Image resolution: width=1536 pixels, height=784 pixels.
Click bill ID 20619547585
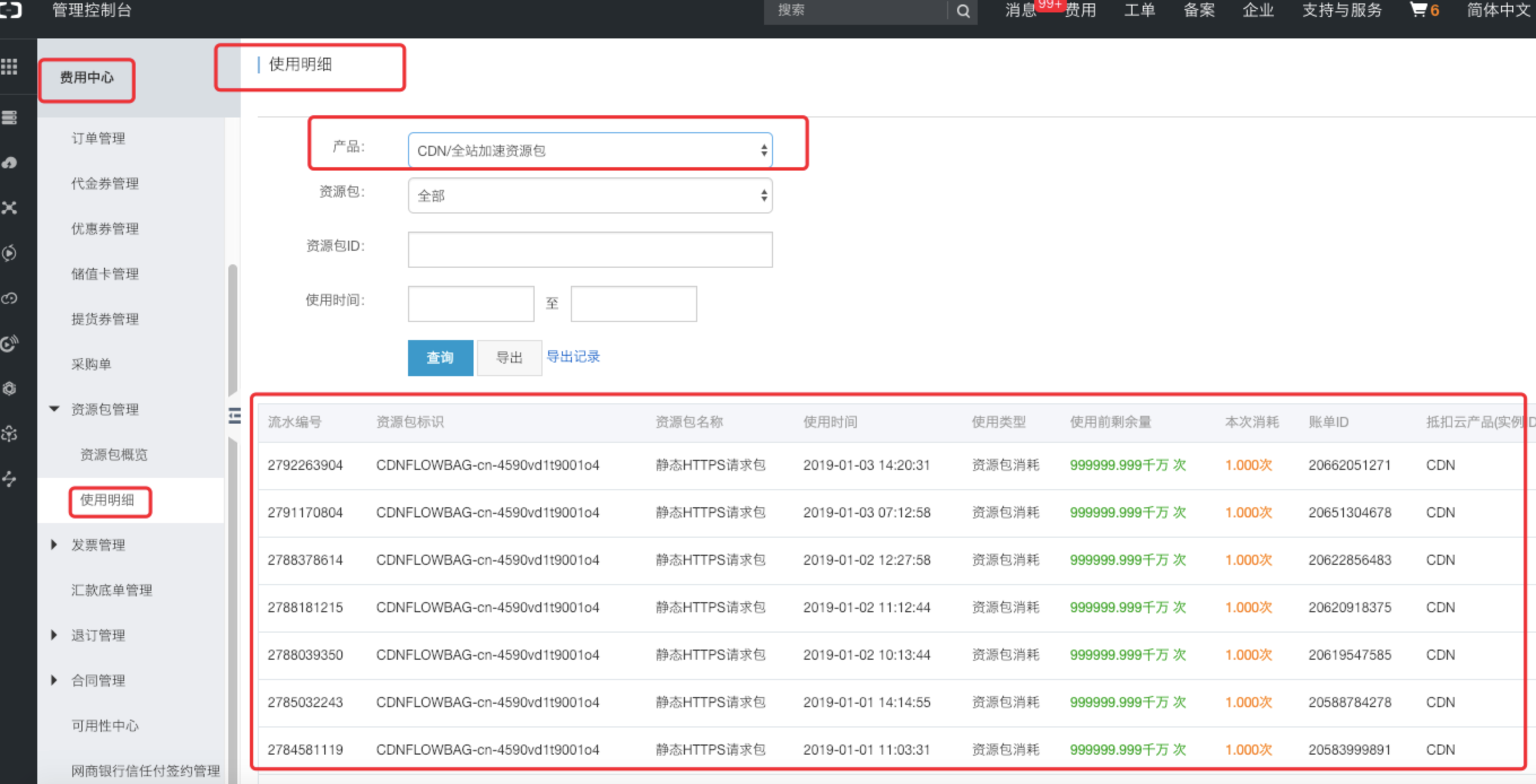[x=1350, y=655]
